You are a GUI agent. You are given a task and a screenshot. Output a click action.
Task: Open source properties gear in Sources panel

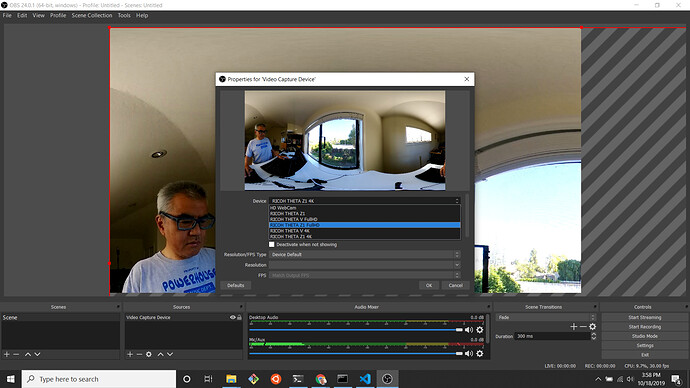point(149,354)
